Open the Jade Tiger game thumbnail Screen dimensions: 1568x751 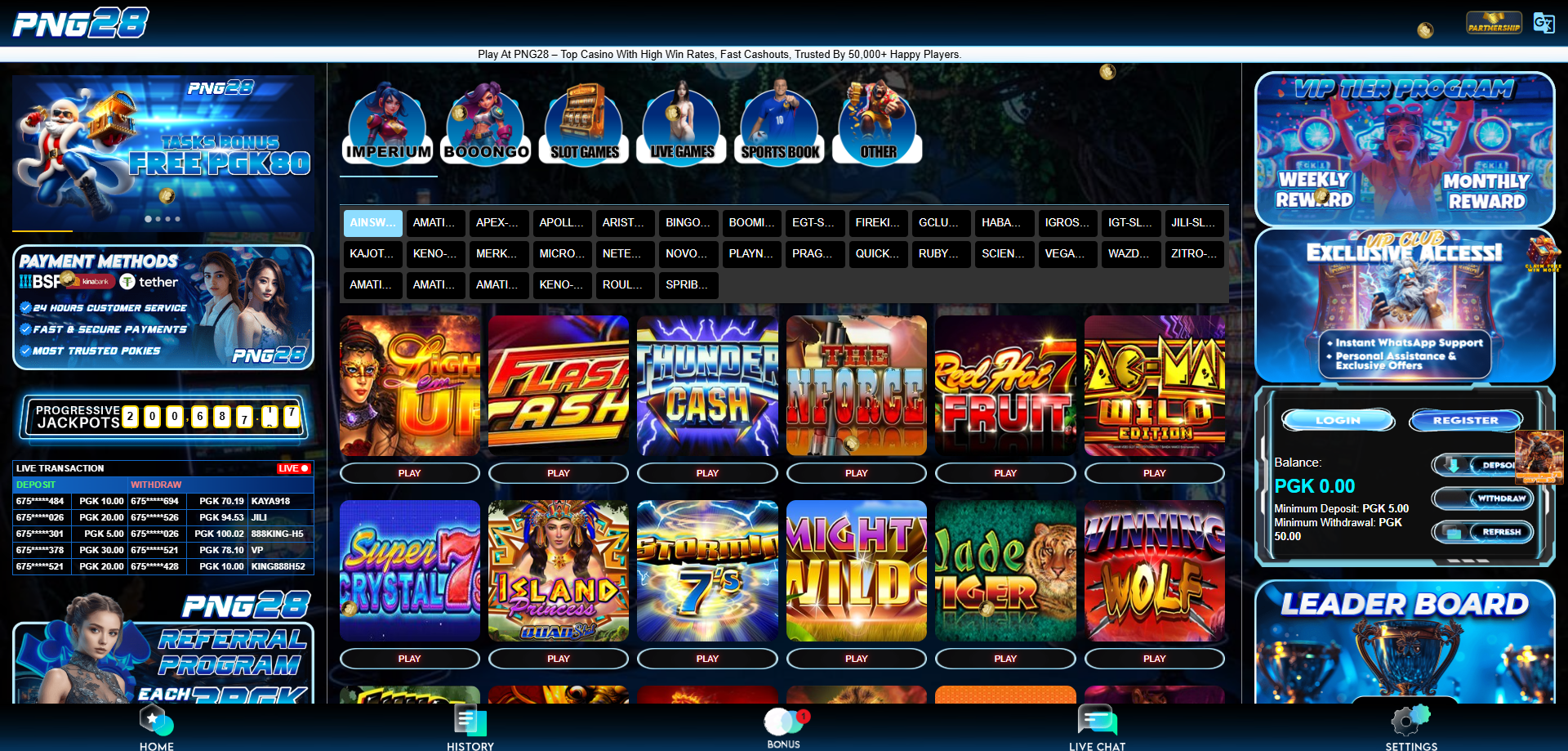pos(1005,571)
